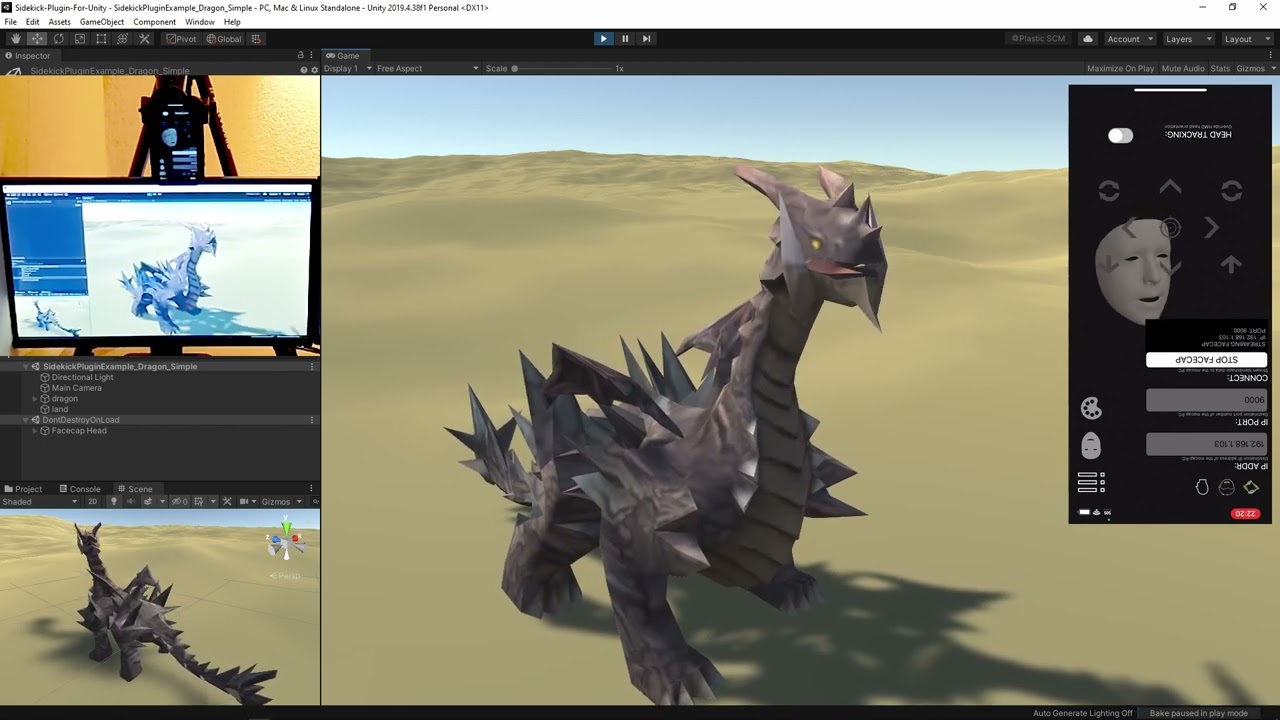Open the Assets menu
1280x720 pixels.
coord(59,22)
